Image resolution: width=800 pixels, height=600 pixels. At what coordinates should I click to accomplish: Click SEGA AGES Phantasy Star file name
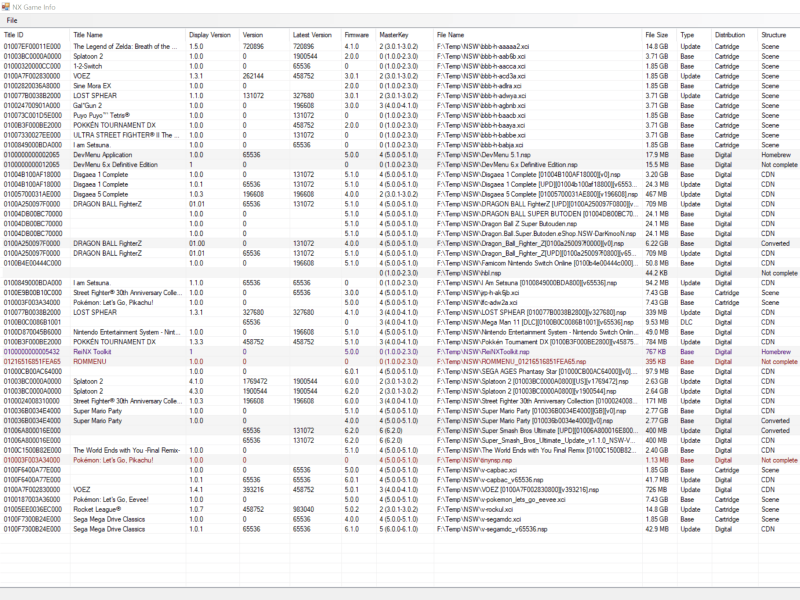click(537, 371)
